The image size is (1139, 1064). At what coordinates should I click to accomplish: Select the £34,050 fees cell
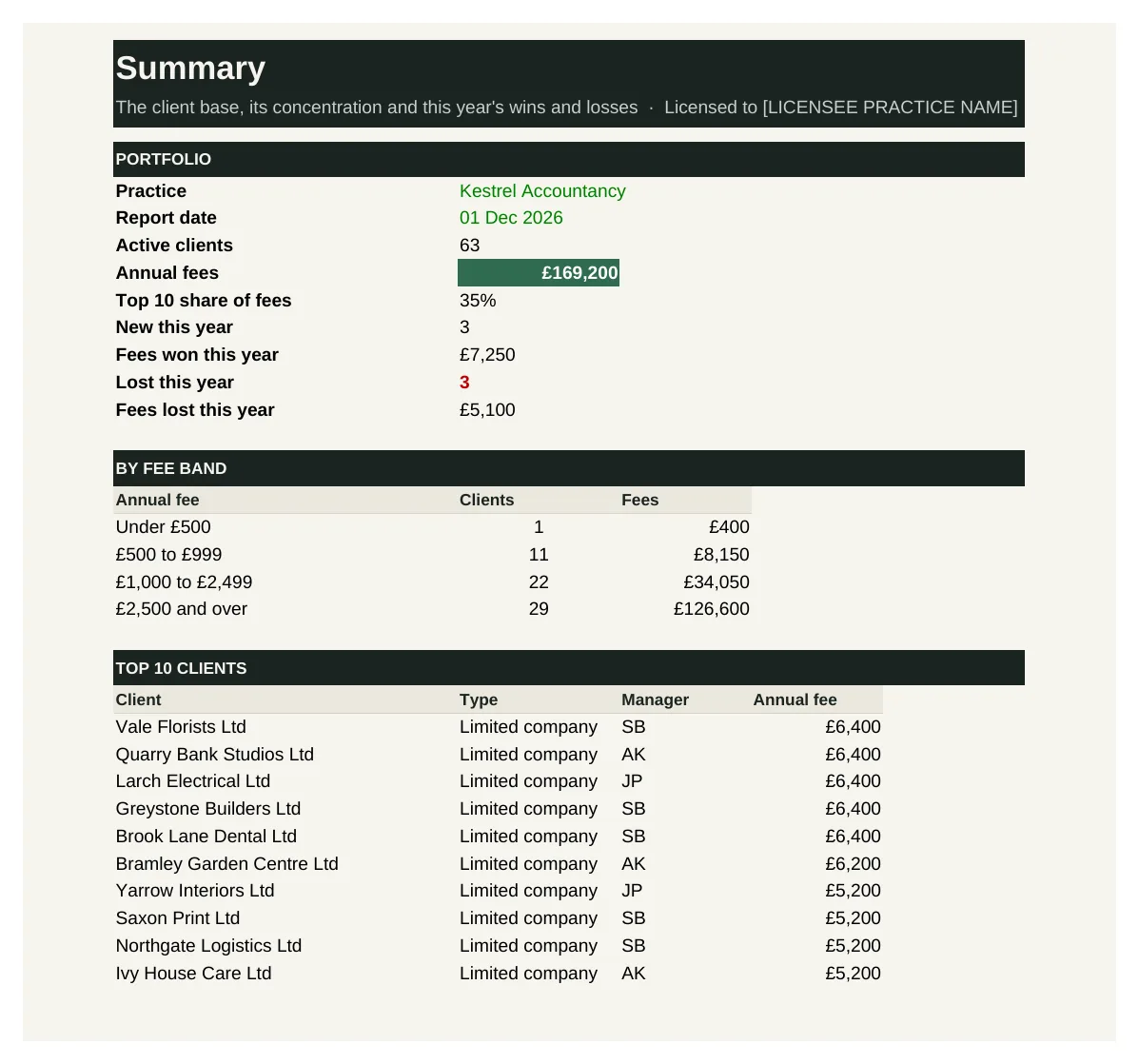click(717, 582)
